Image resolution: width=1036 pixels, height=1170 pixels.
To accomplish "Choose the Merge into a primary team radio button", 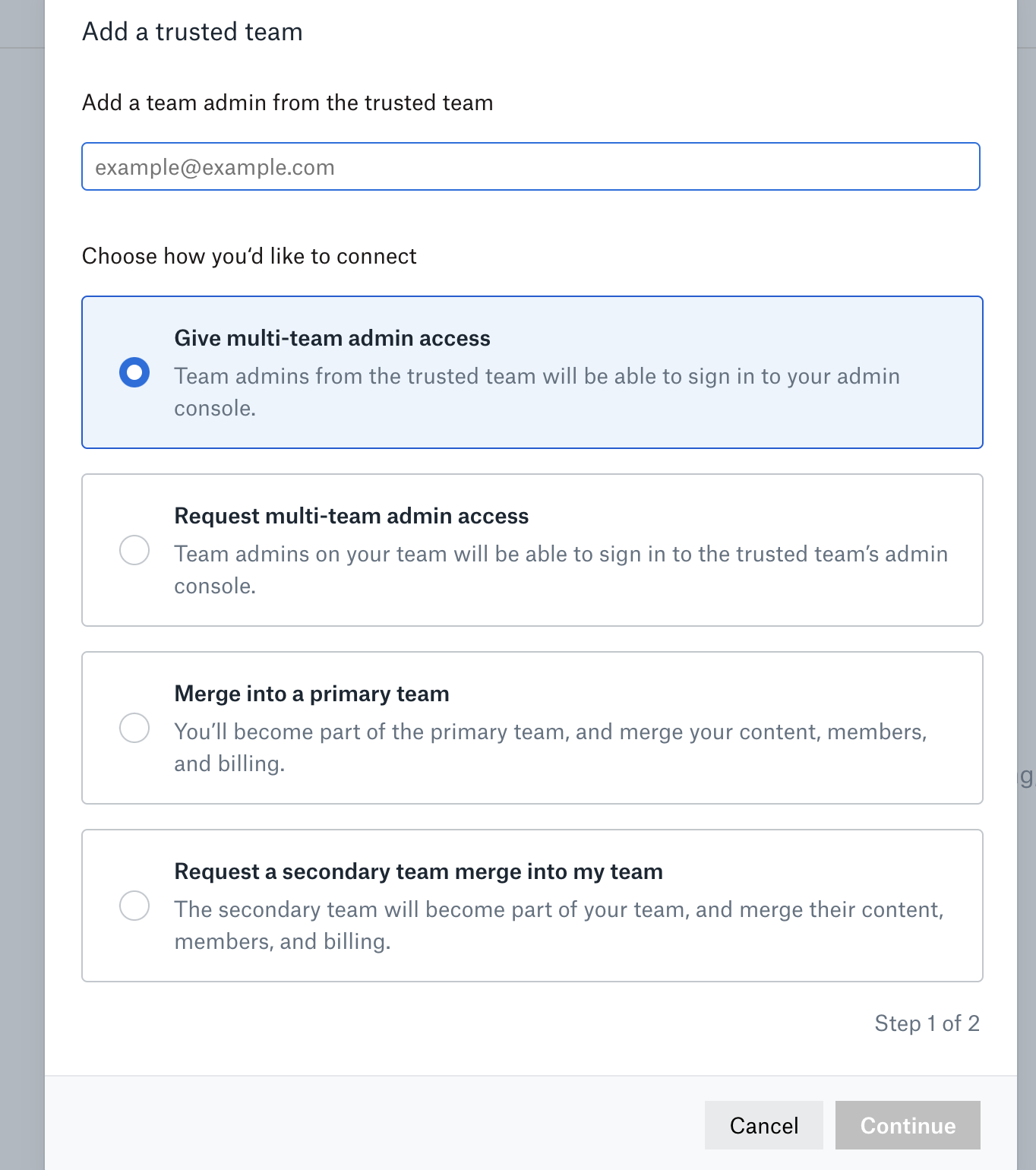I will (134, 728).
